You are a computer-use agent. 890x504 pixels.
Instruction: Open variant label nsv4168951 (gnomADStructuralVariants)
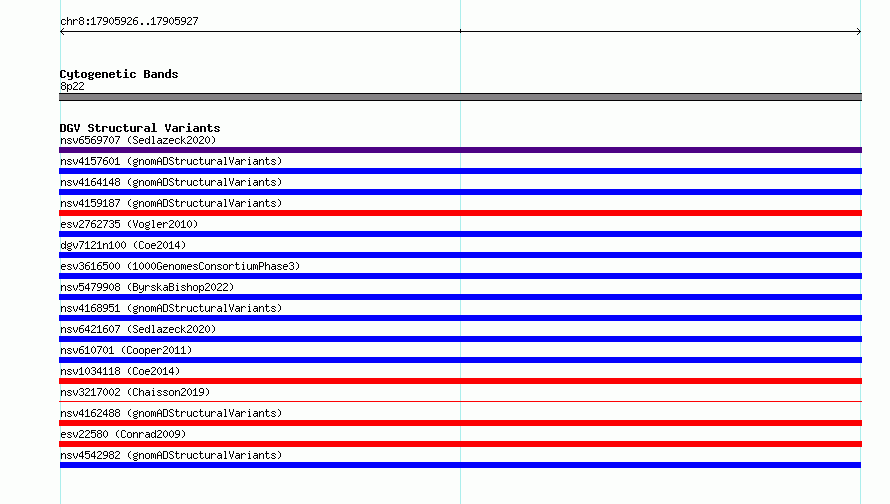[171, 308]
